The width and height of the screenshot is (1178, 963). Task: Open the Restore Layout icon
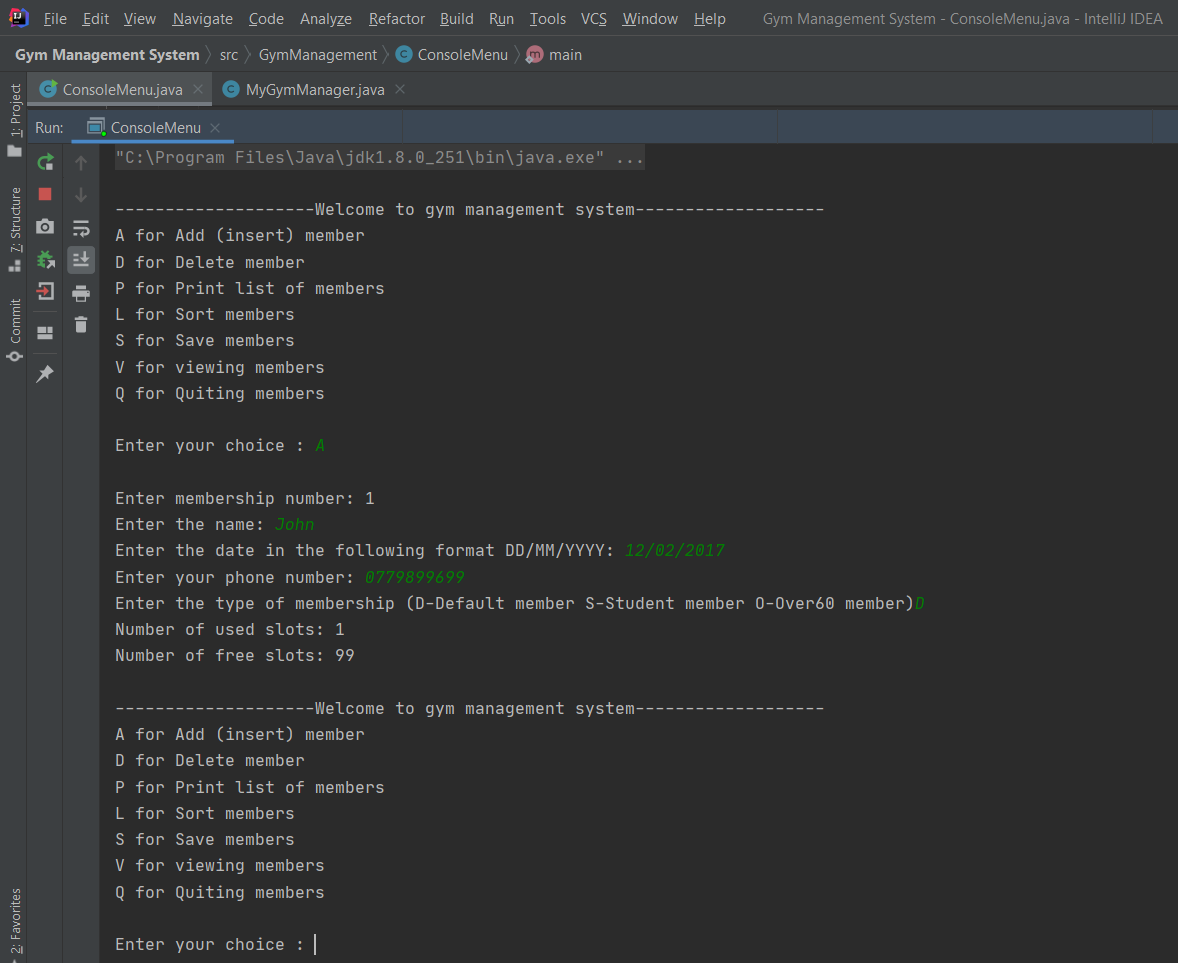45,333
